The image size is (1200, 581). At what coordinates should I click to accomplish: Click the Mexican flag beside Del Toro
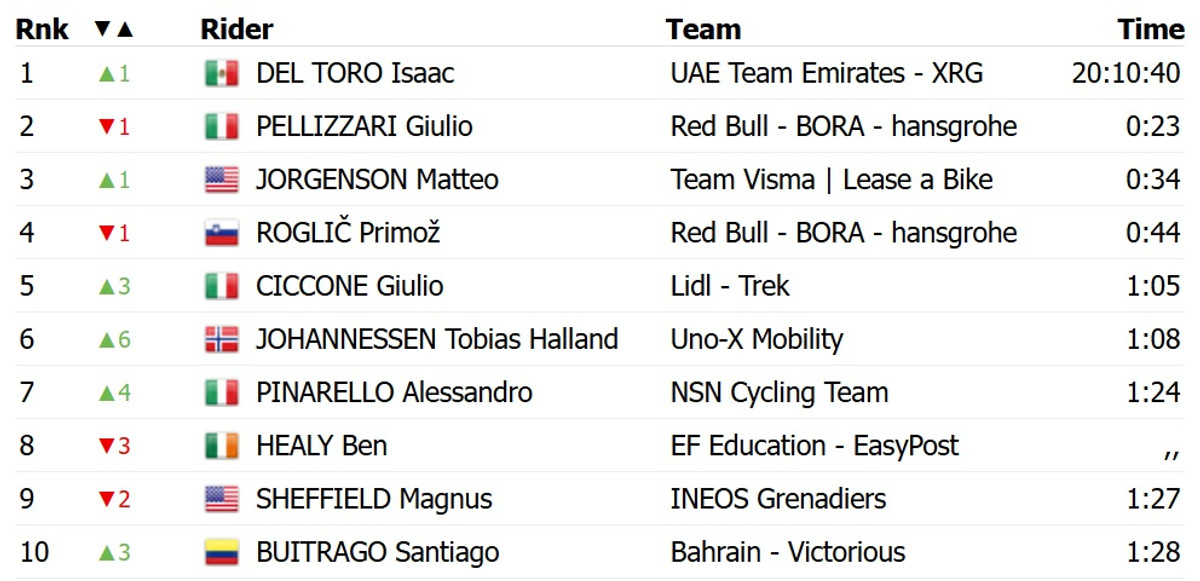click(221, 73)
